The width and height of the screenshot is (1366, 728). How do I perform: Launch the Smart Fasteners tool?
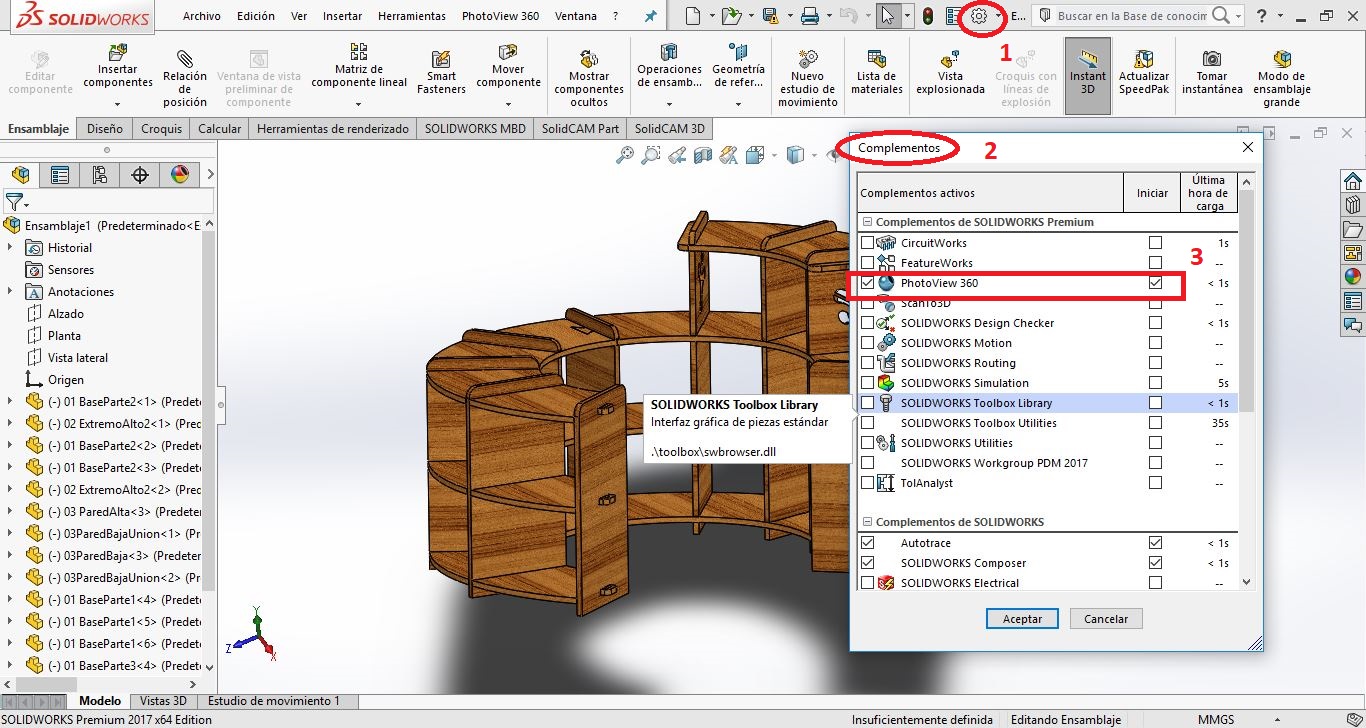[441, 72]
